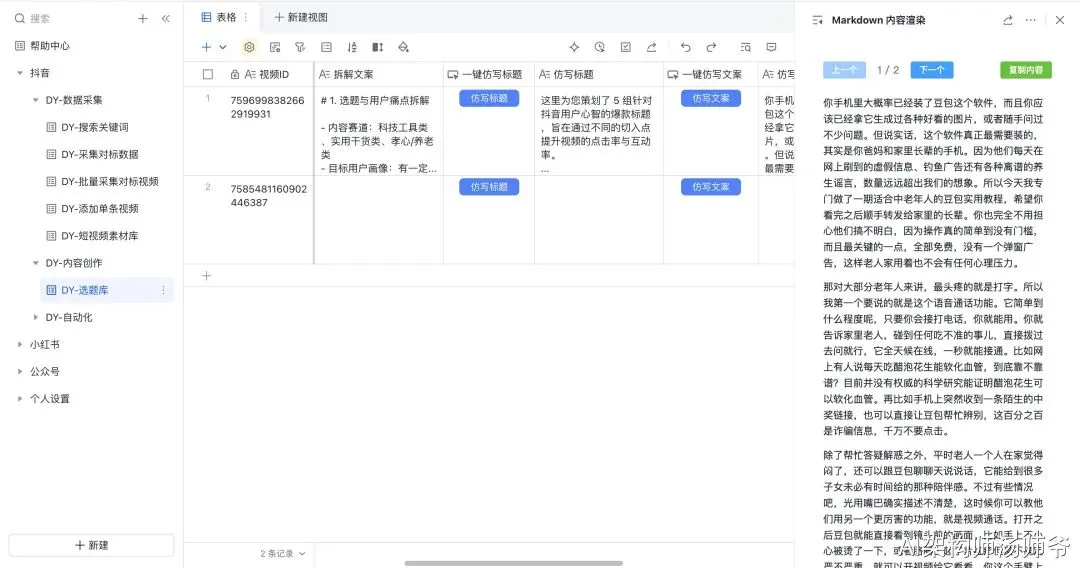Viewport: 1080px width, 568px height.
Task: Open the DY-批量采集对标视频 table
Action: [110, 181]
